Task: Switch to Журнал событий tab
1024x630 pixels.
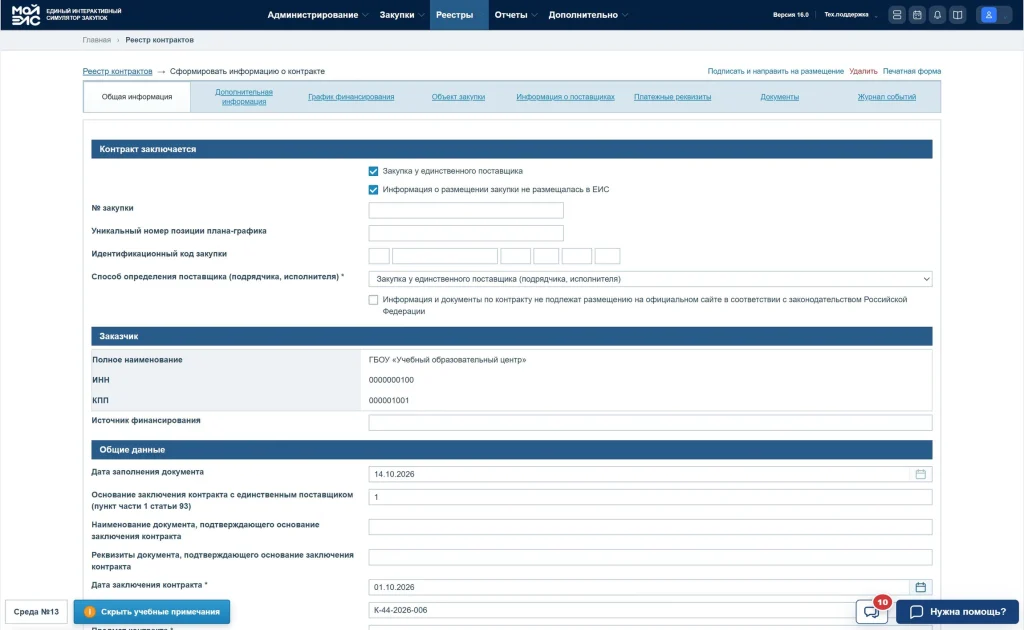Action: [x=886, y=97]
